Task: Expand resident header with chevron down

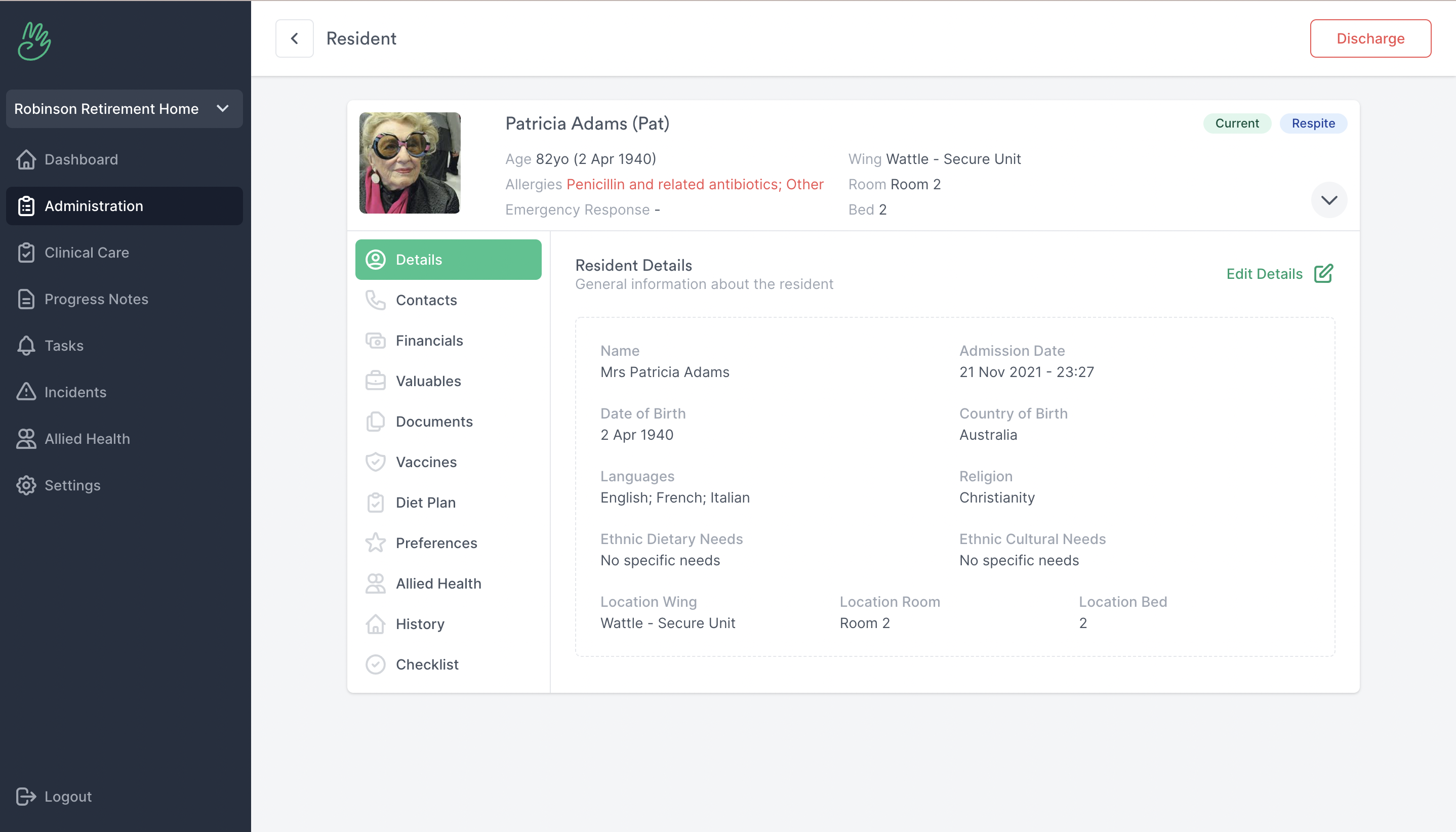Action: pyautogui.click(x=1328, y=200)
